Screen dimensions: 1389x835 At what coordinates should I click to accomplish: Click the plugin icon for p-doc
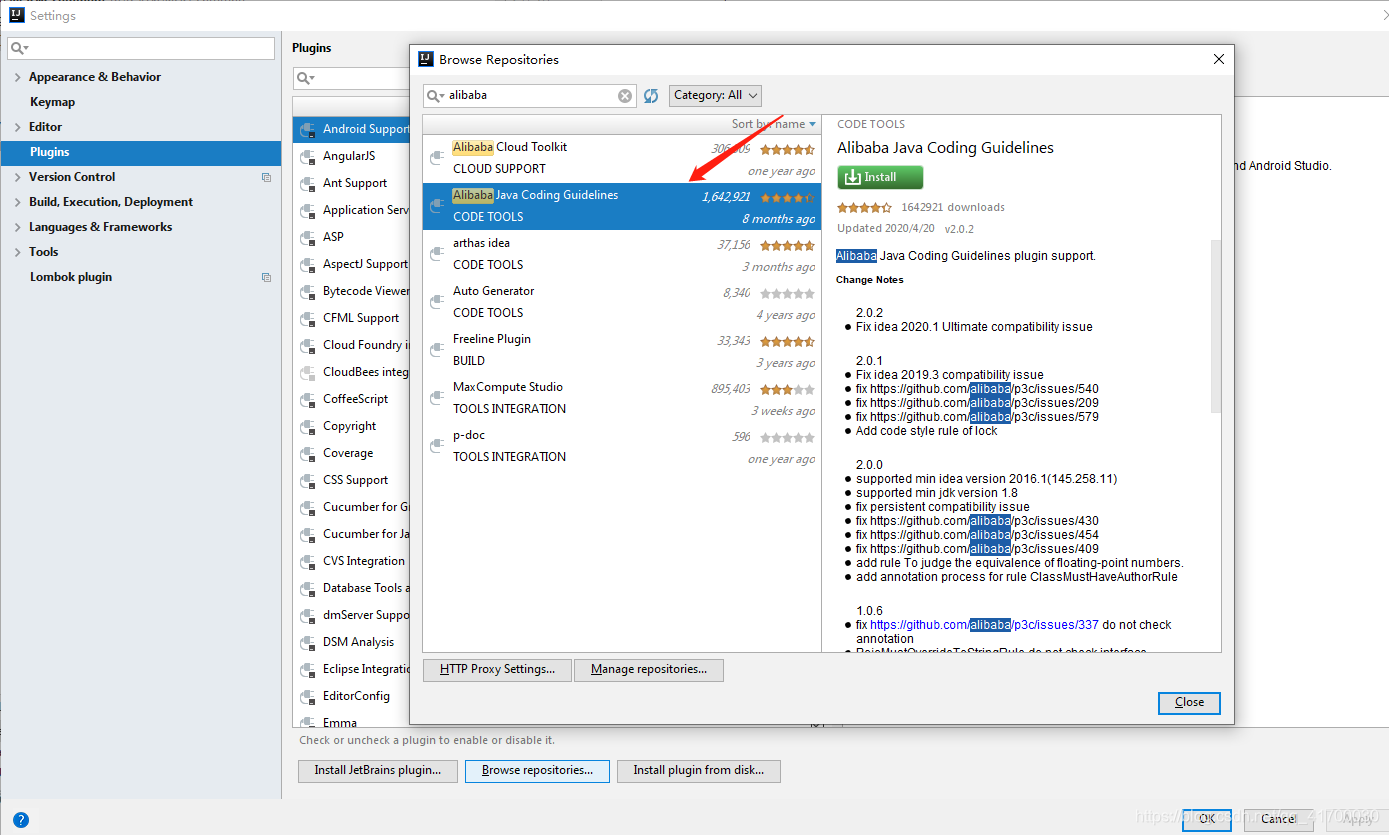coord(437,446)
